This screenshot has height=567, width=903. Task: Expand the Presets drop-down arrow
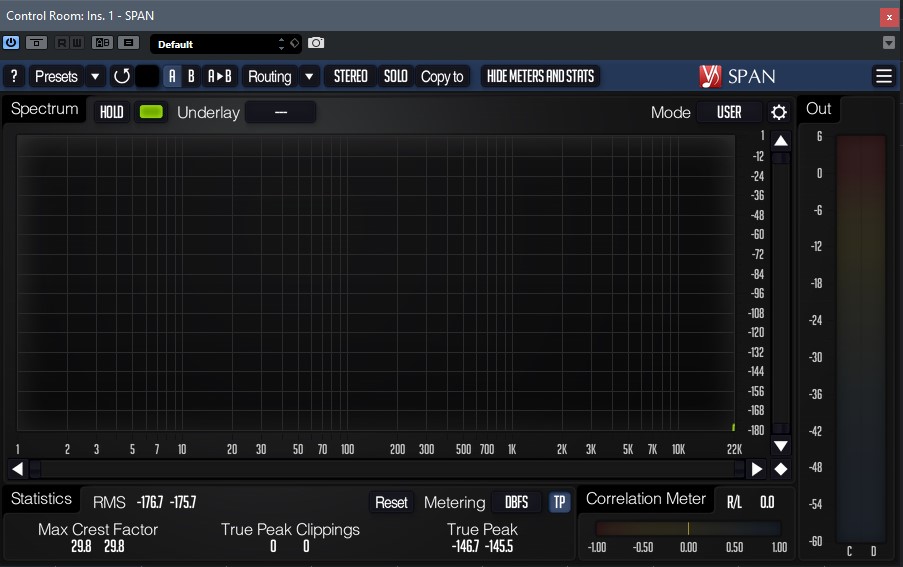(95, 76)
